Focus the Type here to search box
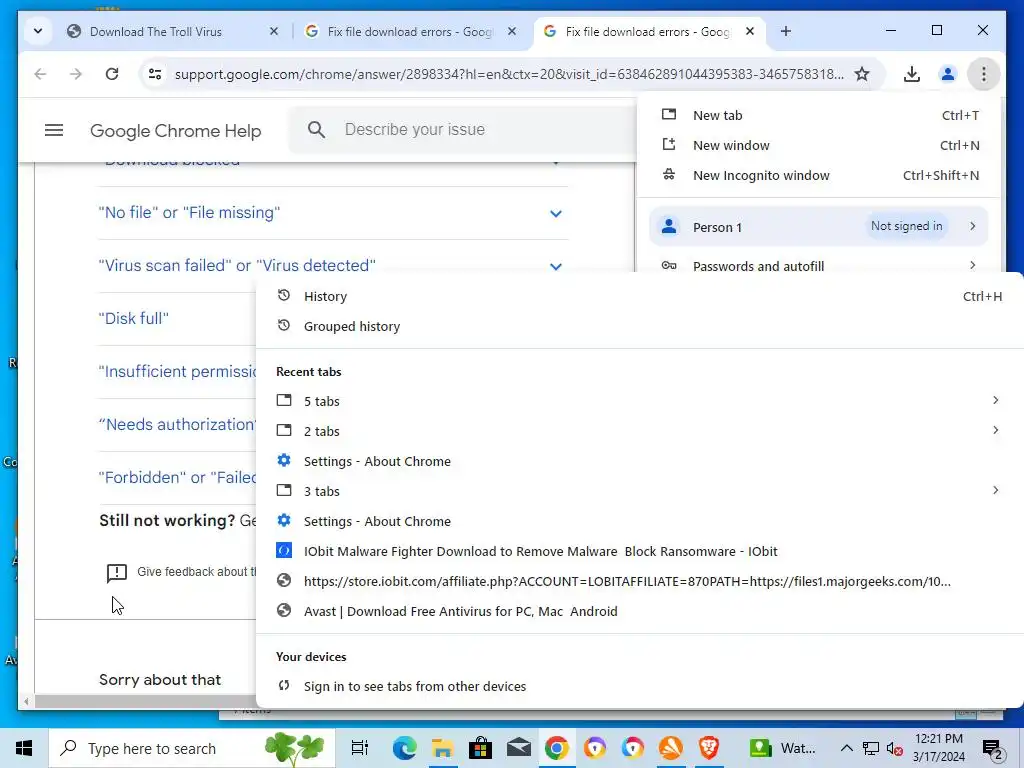 (x=192, y=748)
